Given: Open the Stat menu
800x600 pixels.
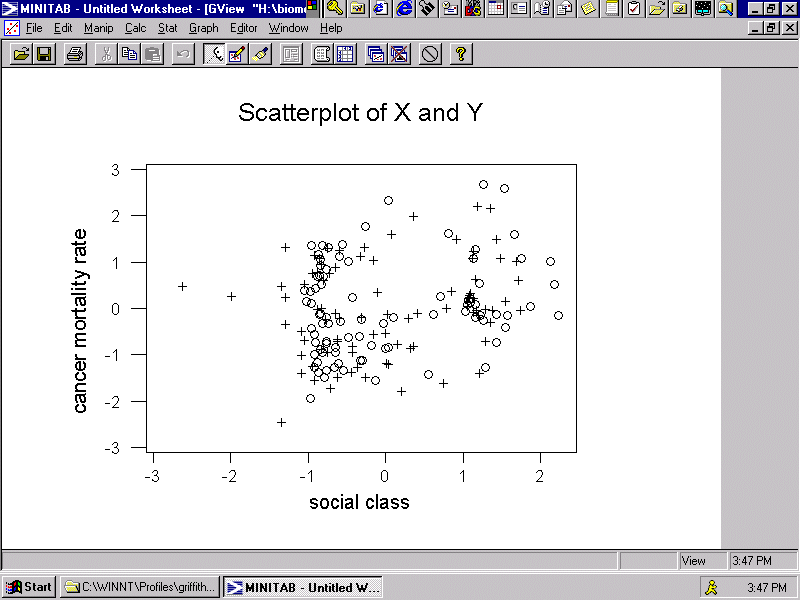Looking at the screenshot, I should 167,28.
